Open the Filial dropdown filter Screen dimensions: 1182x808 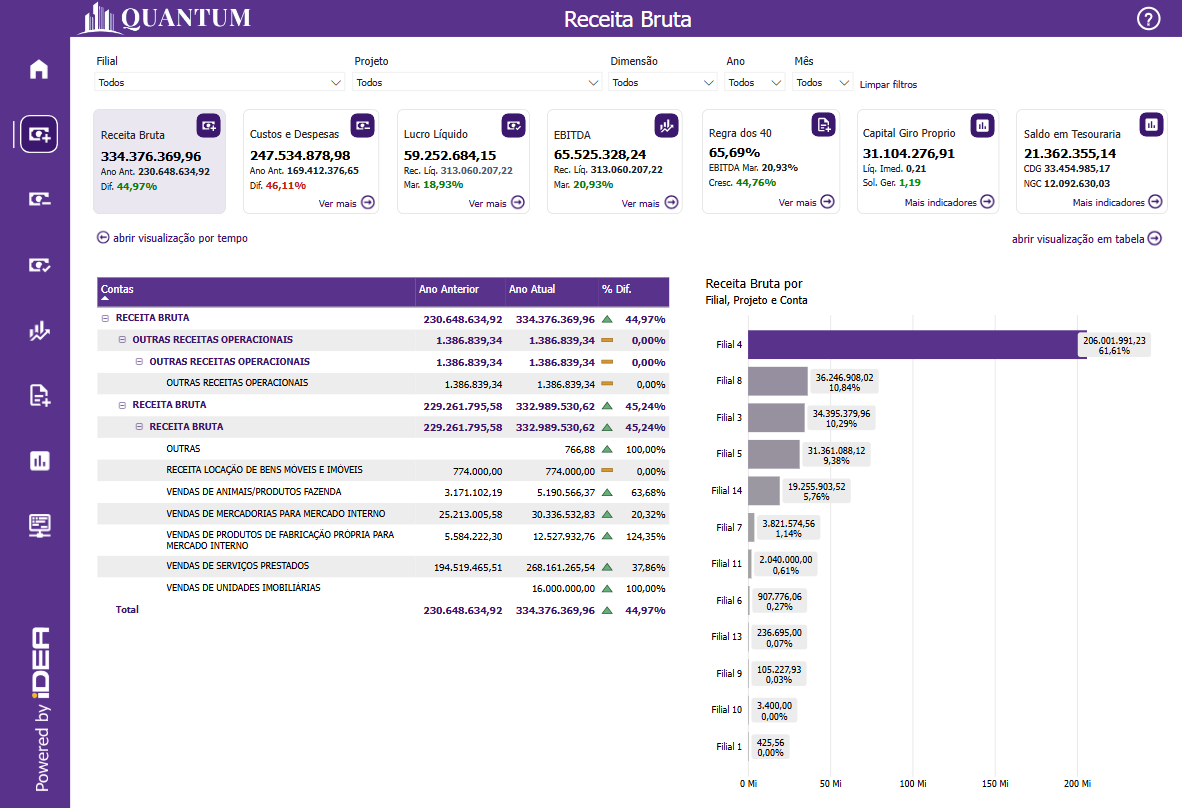click(x=219, y=83)
